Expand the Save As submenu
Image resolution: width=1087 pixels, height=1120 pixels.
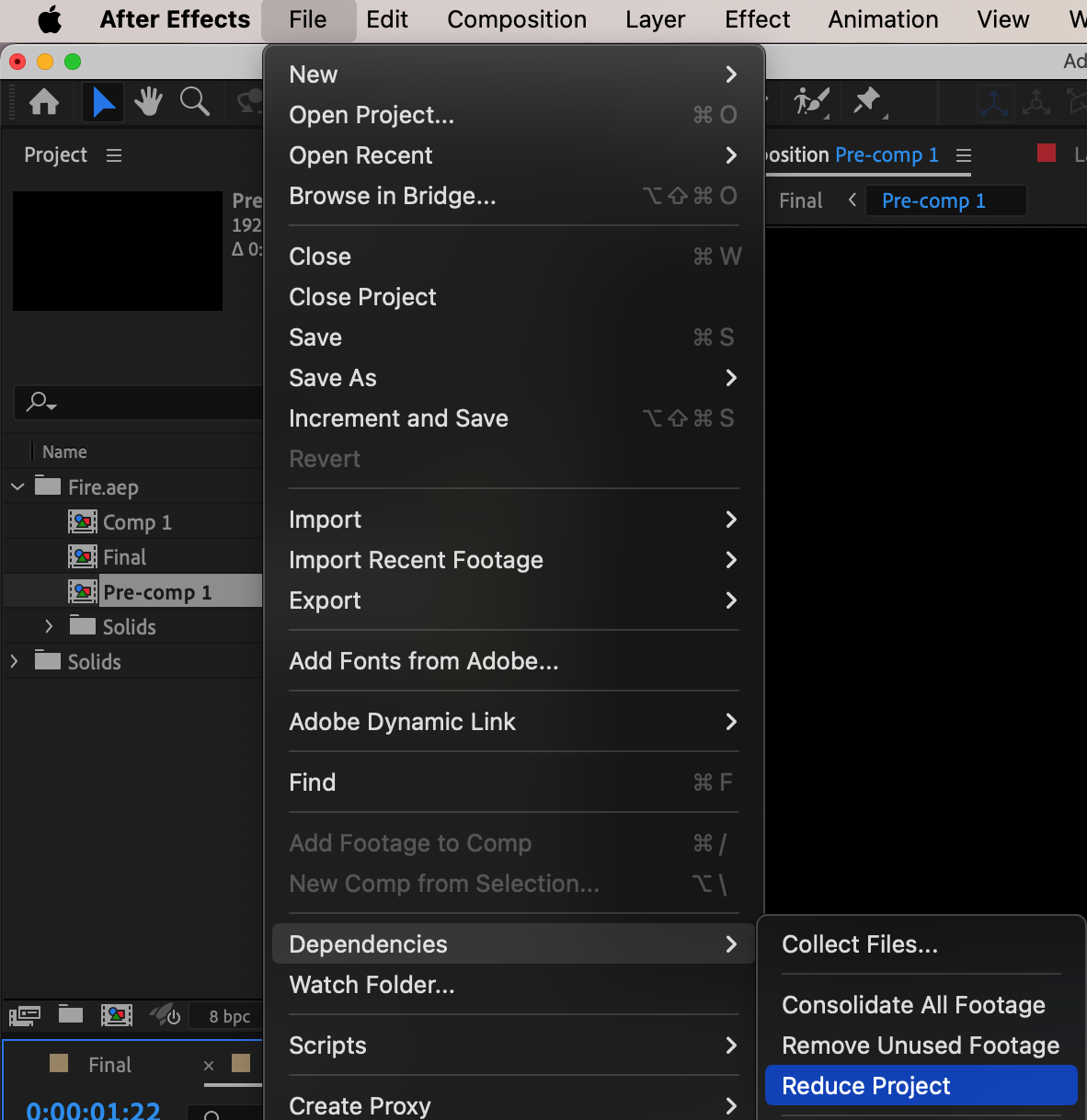(x=514, y=378)
